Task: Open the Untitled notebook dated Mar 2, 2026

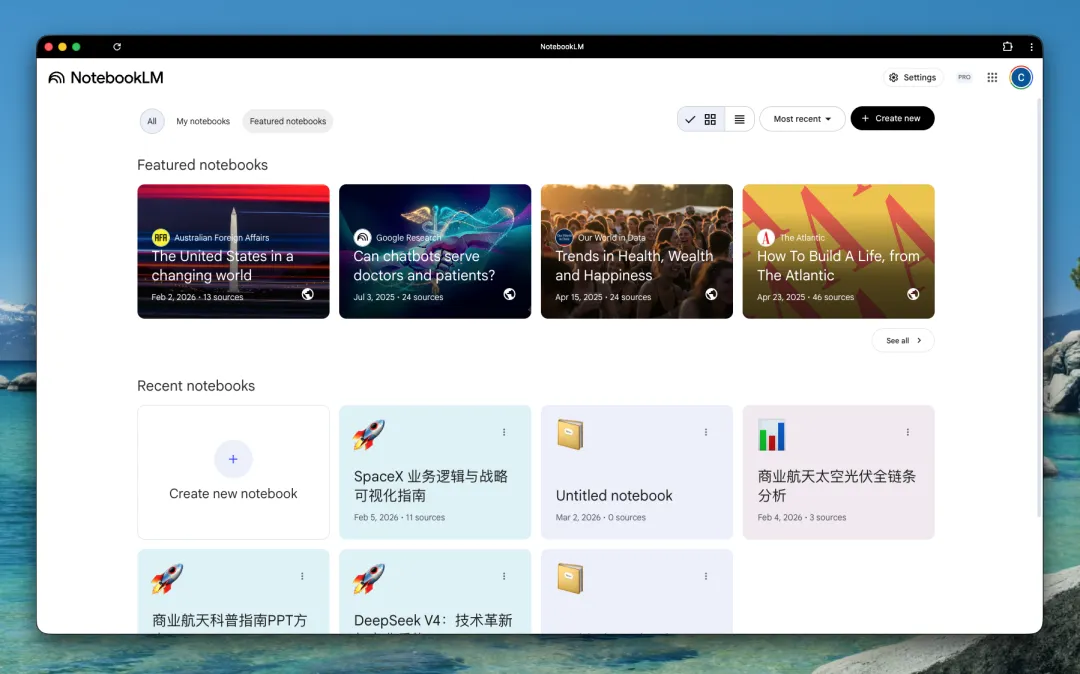Action: tap(637, 472)
